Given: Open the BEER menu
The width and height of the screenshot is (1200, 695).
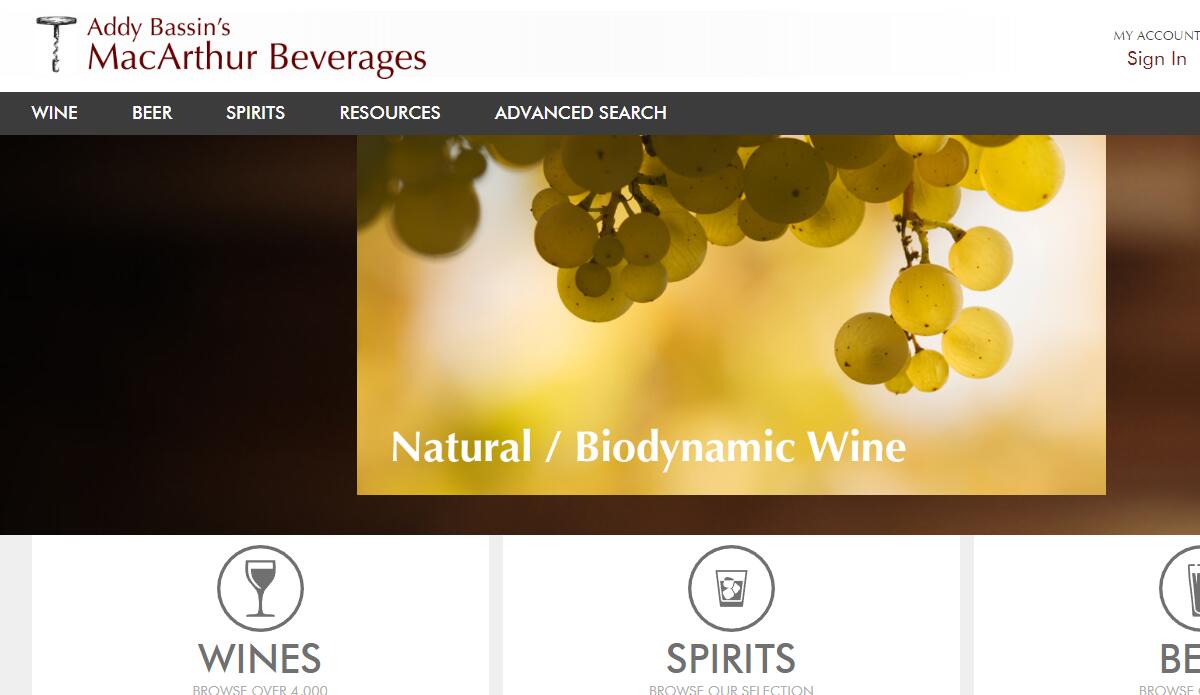Looking at the screenshot, I should point(152,113).
